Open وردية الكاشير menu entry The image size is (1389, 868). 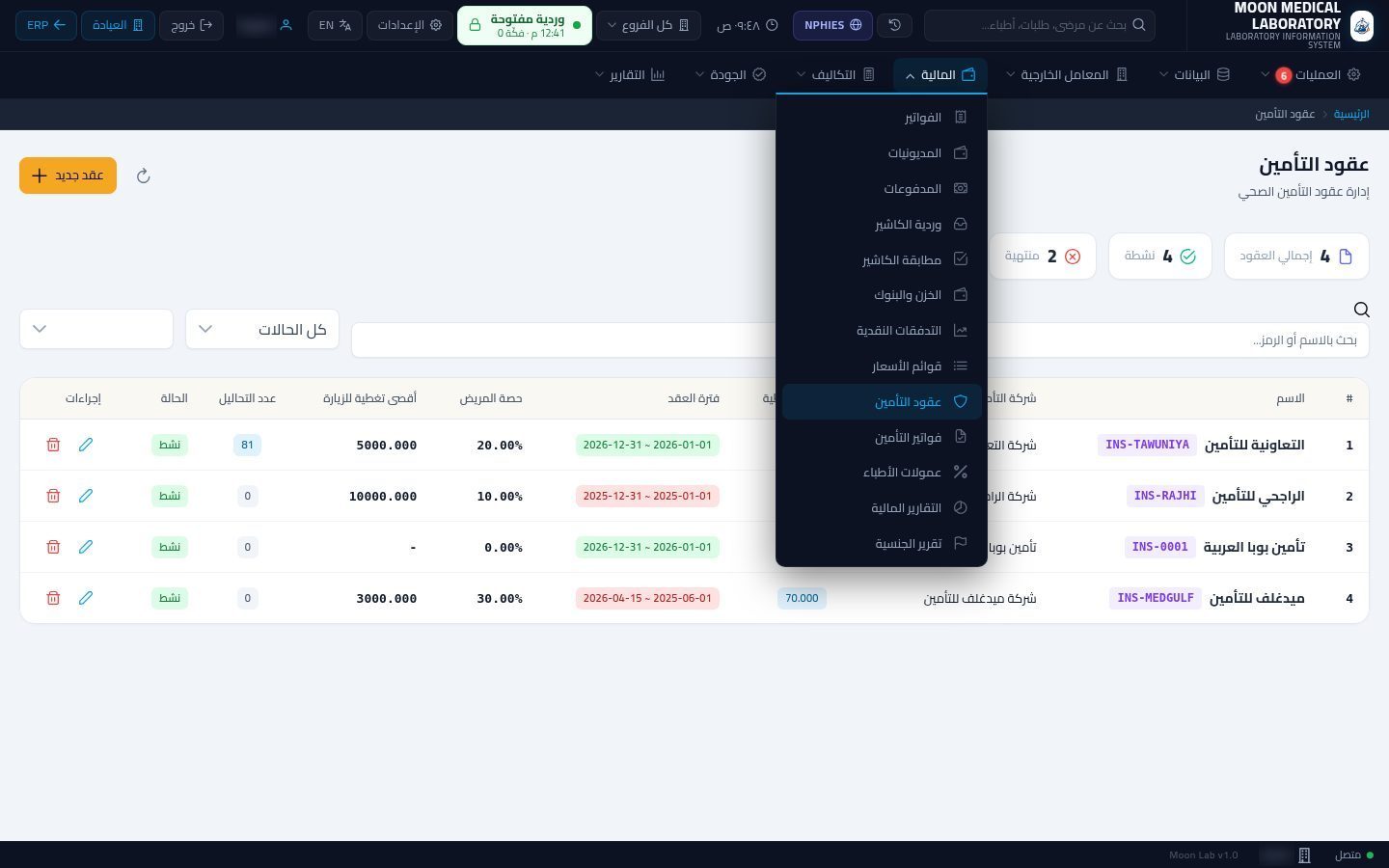click(x=882, y=225)
